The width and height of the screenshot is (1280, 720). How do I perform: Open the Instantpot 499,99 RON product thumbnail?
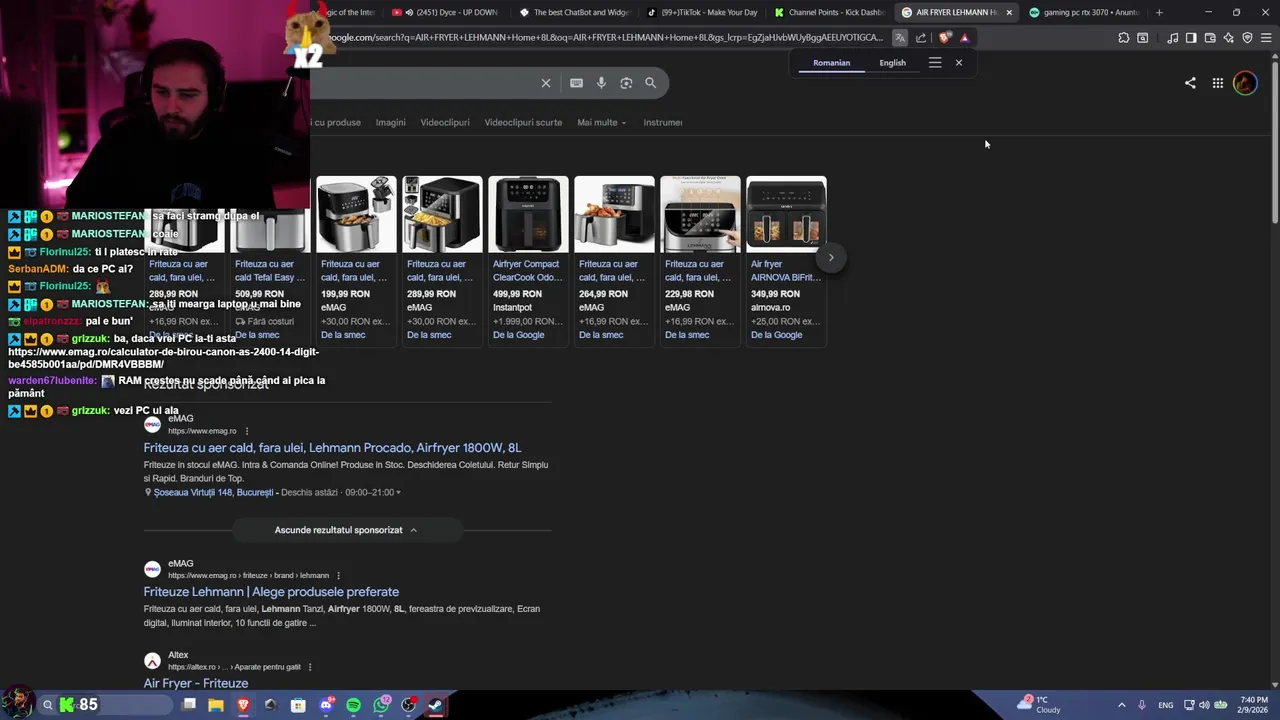click(x=528, y=214)
